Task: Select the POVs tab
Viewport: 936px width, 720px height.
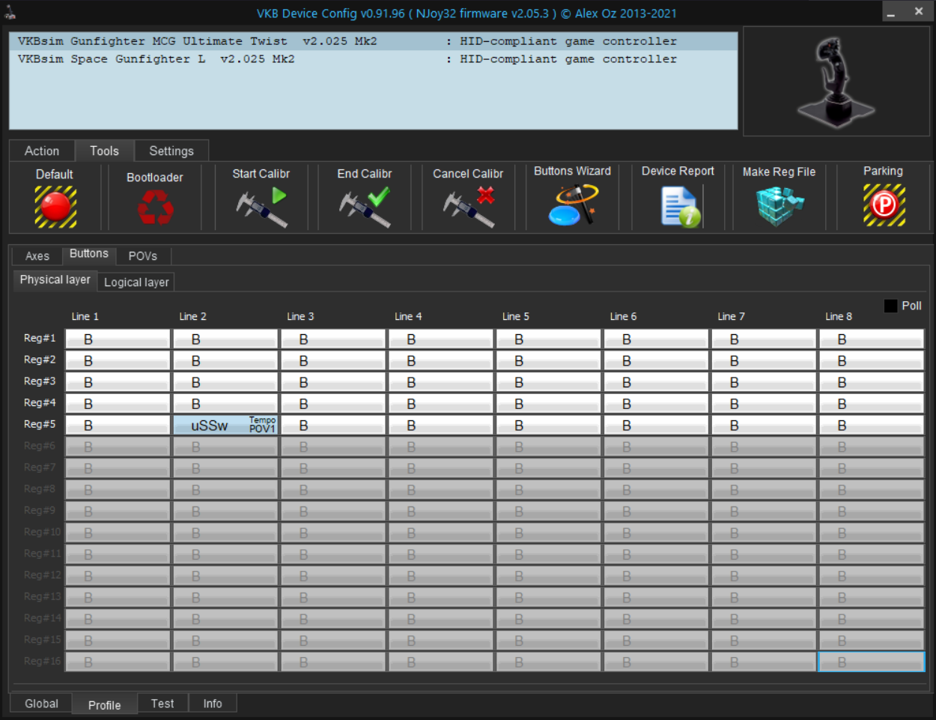Action: click(x=143, y=256)
